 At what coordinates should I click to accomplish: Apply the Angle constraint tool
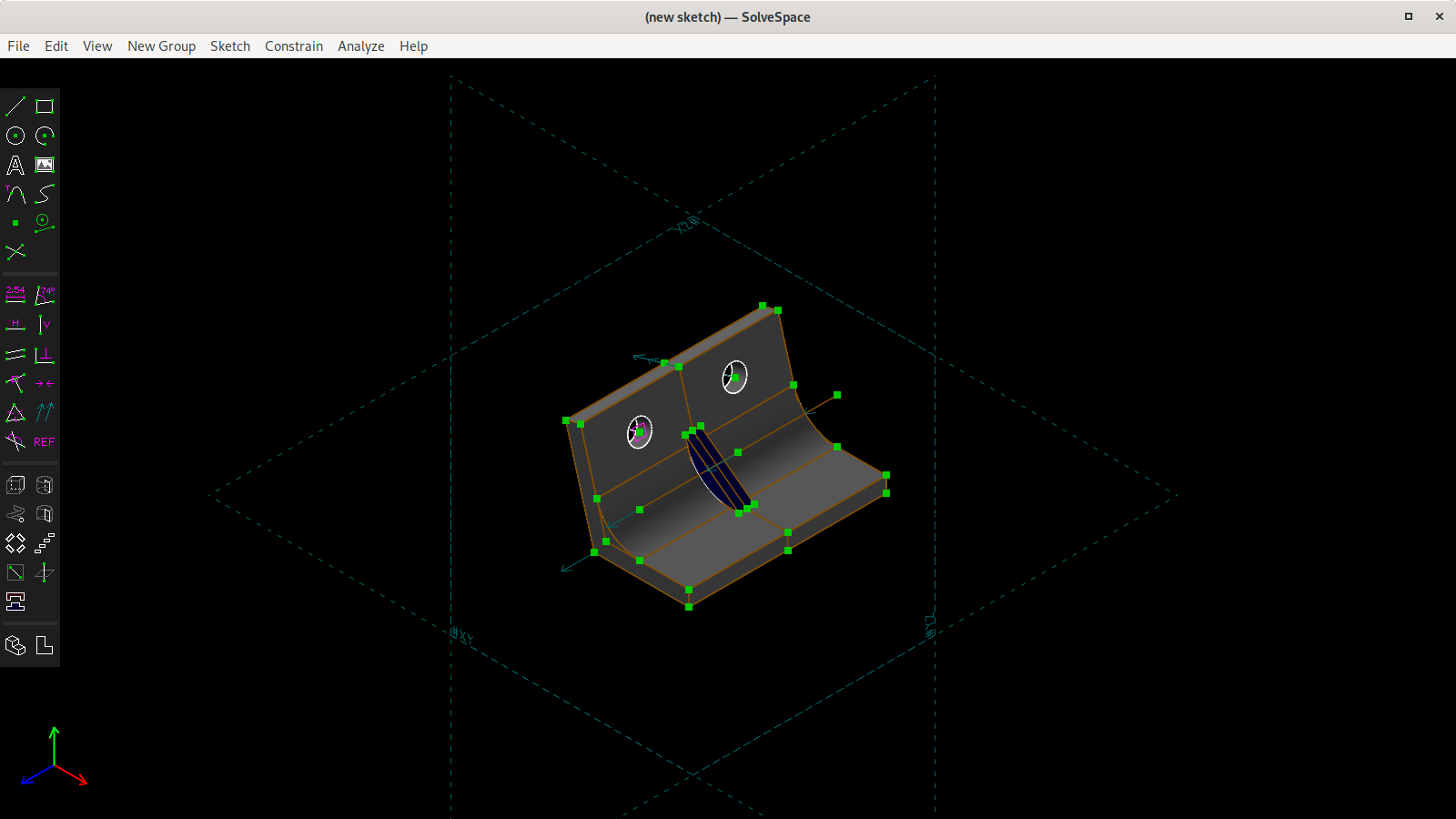click(44, 295)
